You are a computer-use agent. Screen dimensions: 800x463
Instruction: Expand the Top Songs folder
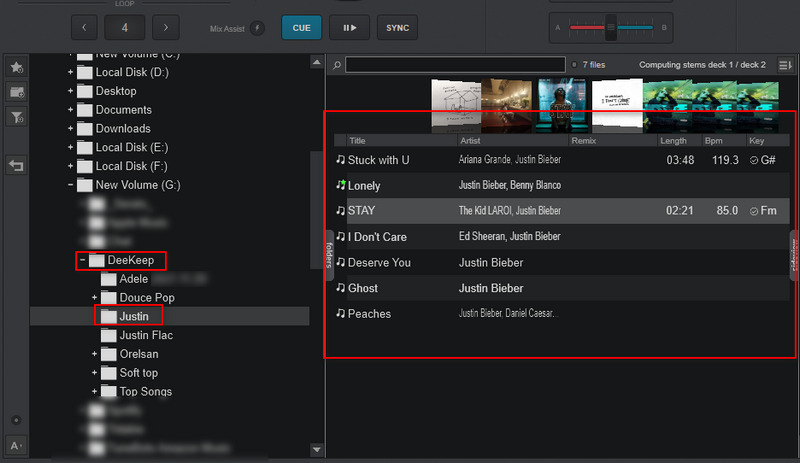tap(94, 392)
